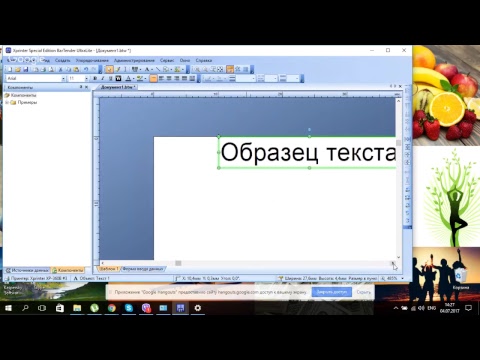Click the Zoom Out magnifier icon
This screenshot has width=480, height=360.
click(205, 69)
